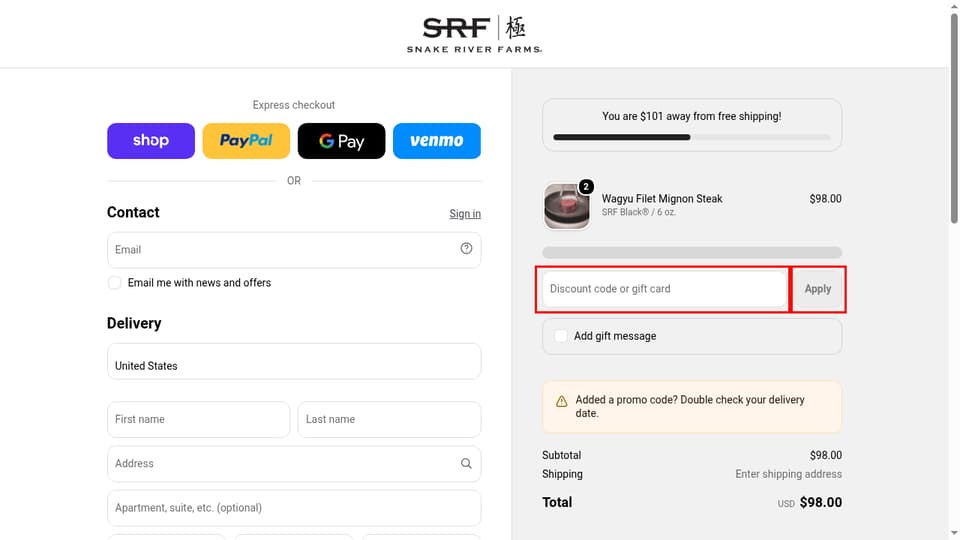Click the quantity badge showing 2
The height and width of the screenshot is (540, 960).
point(586,187)
